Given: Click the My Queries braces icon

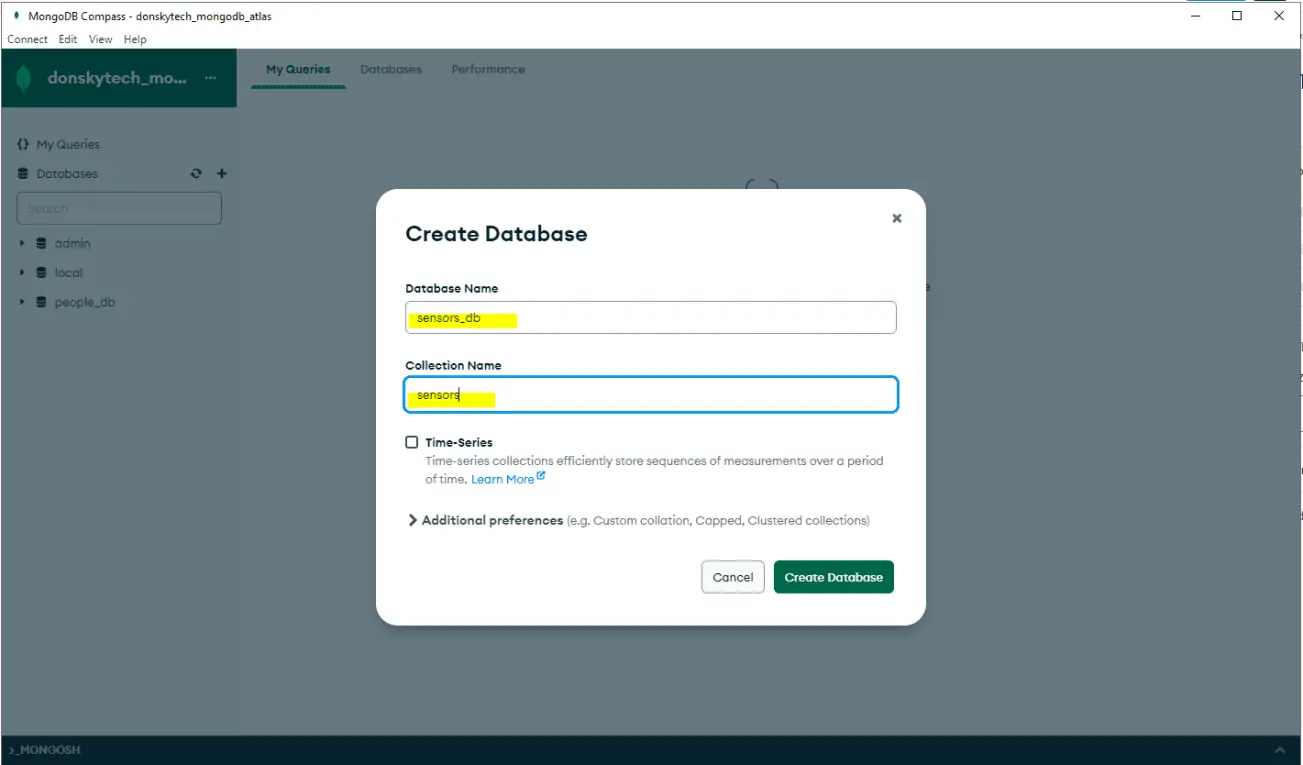Looking at the screenshot, I should 23,144.
